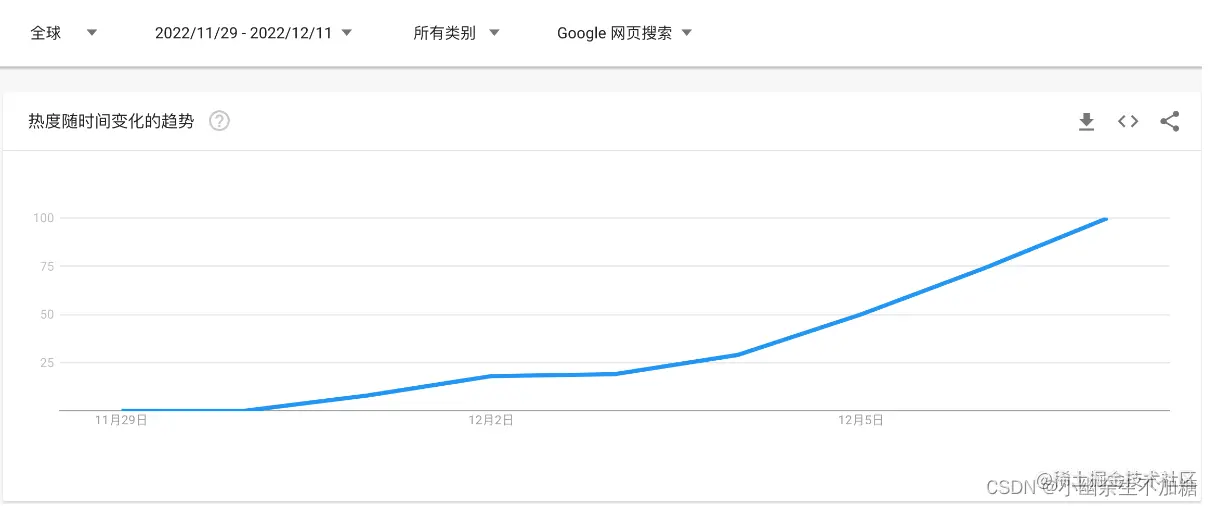The height and width of the screenshot is (506, 1213).
Task: Click the trend line peak at 100
Action: pyautogui.click(x=1106, y=218)
